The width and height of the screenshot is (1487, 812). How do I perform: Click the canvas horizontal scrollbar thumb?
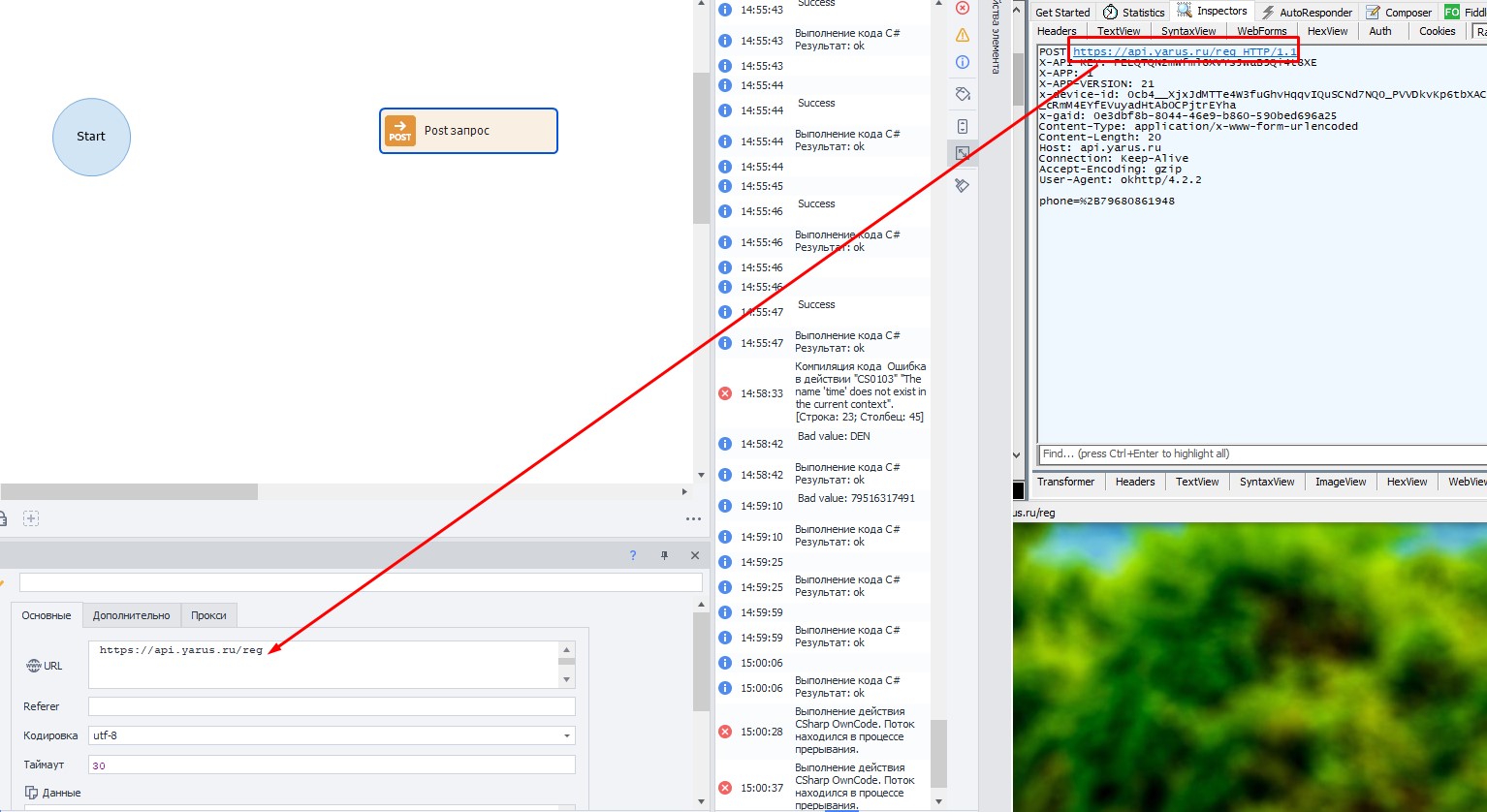(x=129, y=491)
